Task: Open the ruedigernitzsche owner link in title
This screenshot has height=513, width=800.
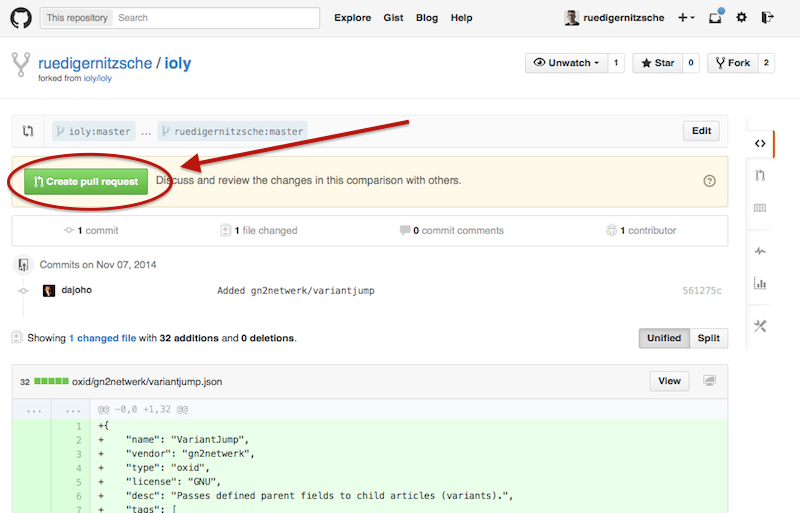Action: tap(95, 63)
